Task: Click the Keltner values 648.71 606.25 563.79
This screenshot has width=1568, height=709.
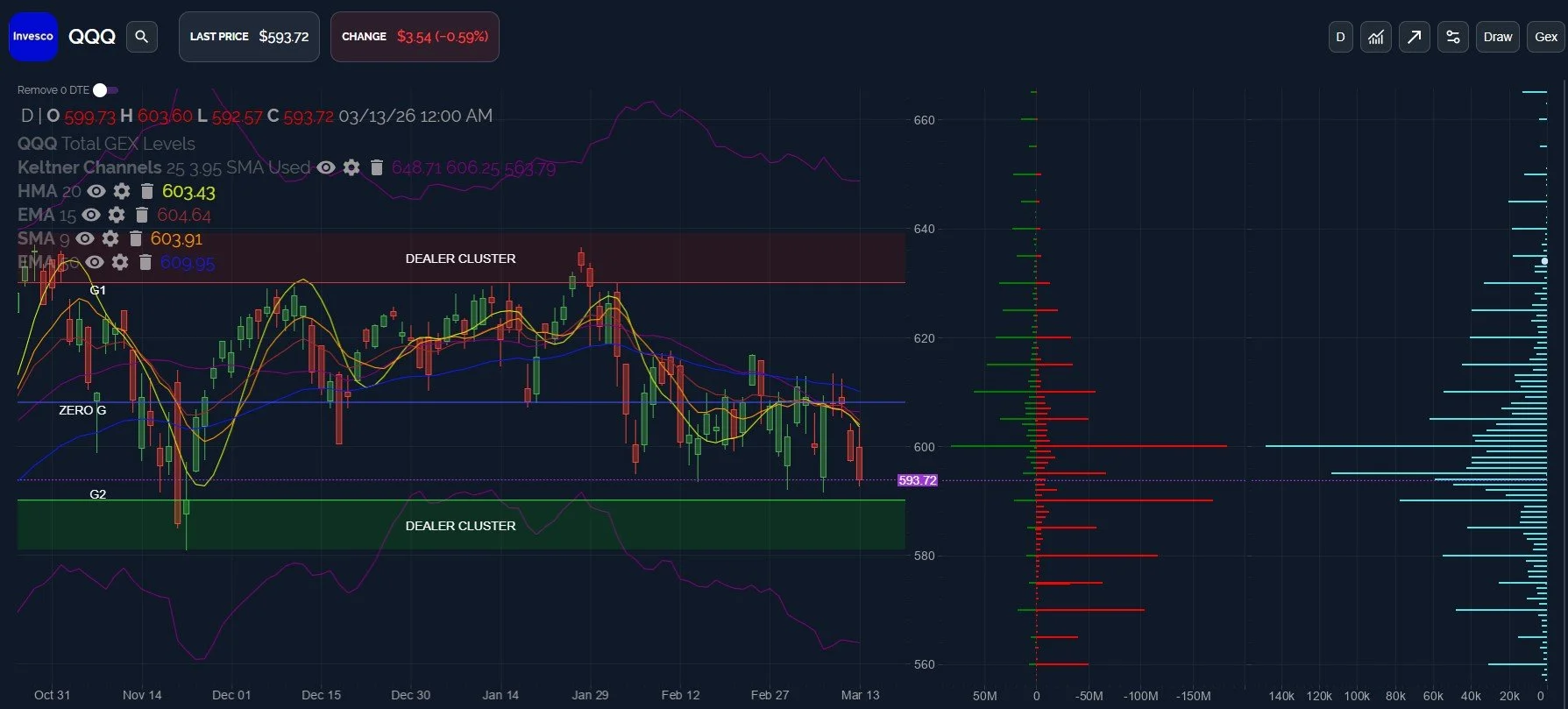Action: 473,167
